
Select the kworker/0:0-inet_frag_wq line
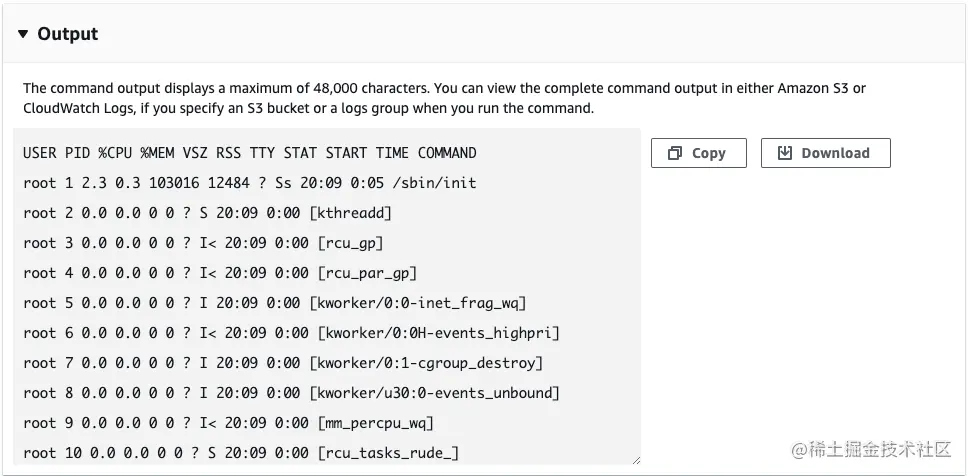pyautogui.click(x=274, y=303)
